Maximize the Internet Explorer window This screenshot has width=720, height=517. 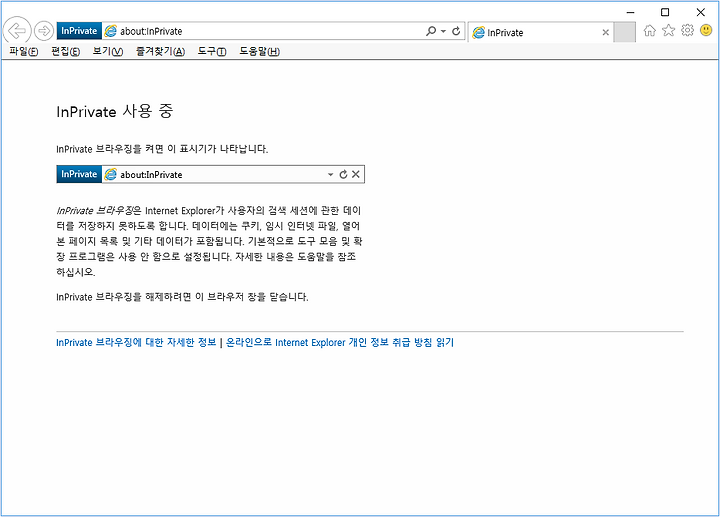pyautogui.click(x=665, y=12)
